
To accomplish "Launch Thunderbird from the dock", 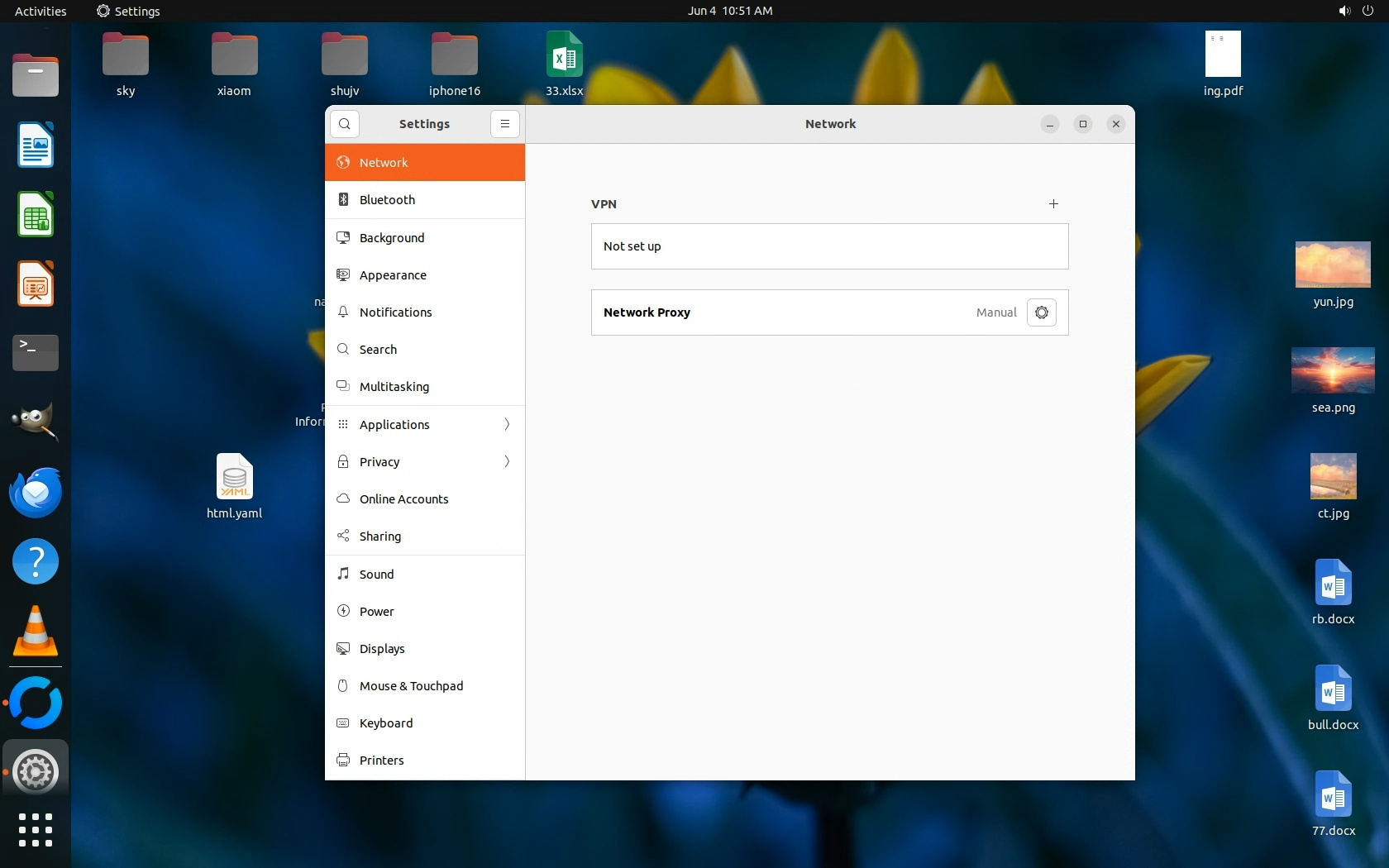I will coord(36,493).
